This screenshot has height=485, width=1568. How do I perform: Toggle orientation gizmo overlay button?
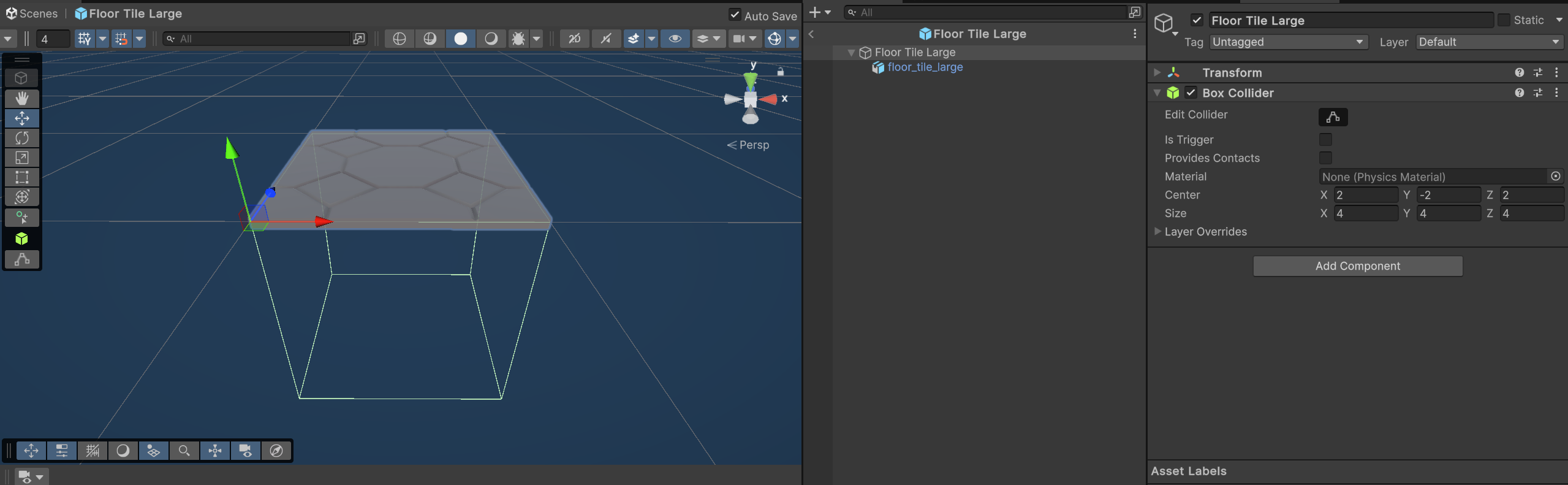click(215, 451)
